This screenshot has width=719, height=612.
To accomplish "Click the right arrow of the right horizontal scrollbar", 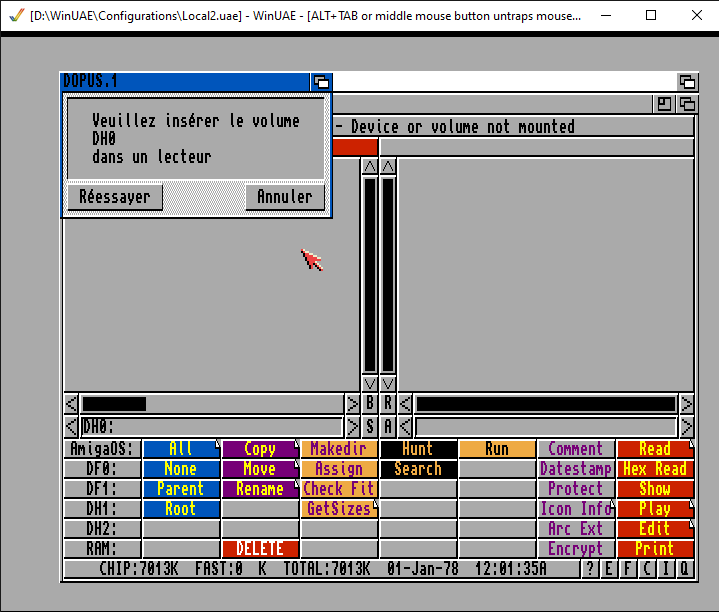I will (686, 404).
